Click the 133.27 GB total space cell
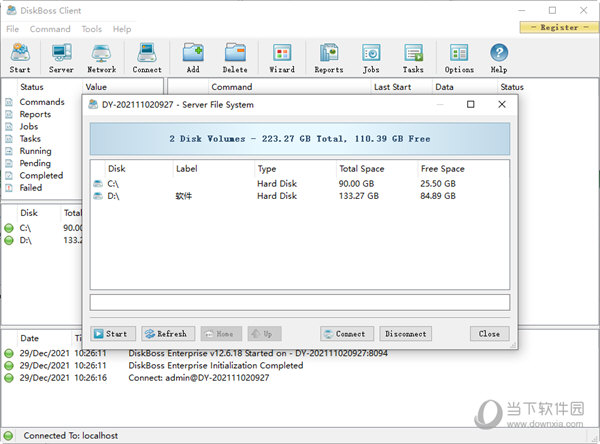Viewport: 600px width, 444px height. point(359,196)
